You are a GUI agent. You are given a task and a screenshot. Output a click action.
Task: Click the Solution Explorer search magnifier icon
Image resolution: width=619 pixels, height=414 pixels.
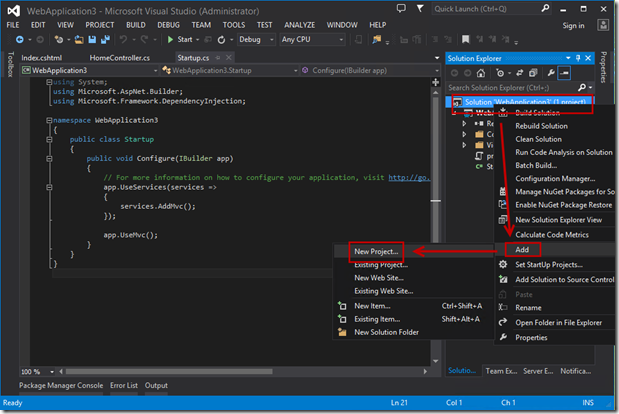point(582,88)
